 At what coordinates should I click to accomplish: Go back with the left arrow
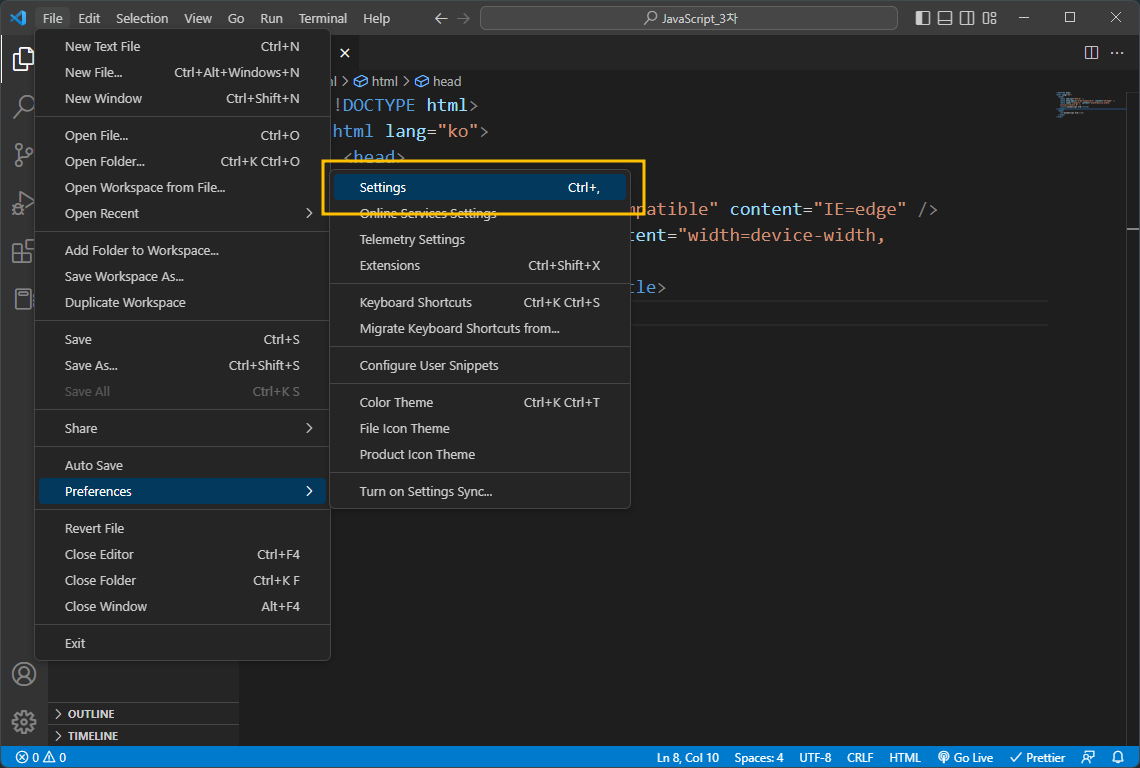[x=441, y=18]
